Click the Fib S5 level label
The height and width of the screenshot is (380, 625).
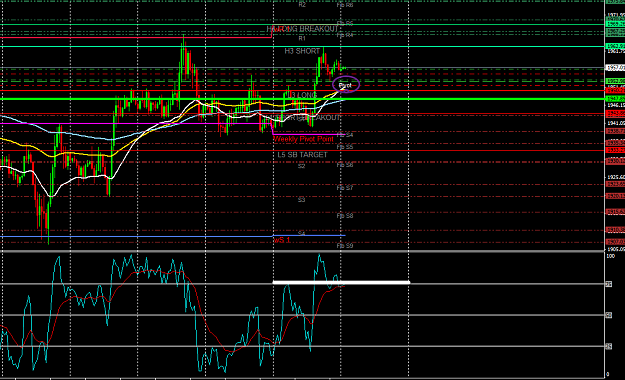(345, 147)
